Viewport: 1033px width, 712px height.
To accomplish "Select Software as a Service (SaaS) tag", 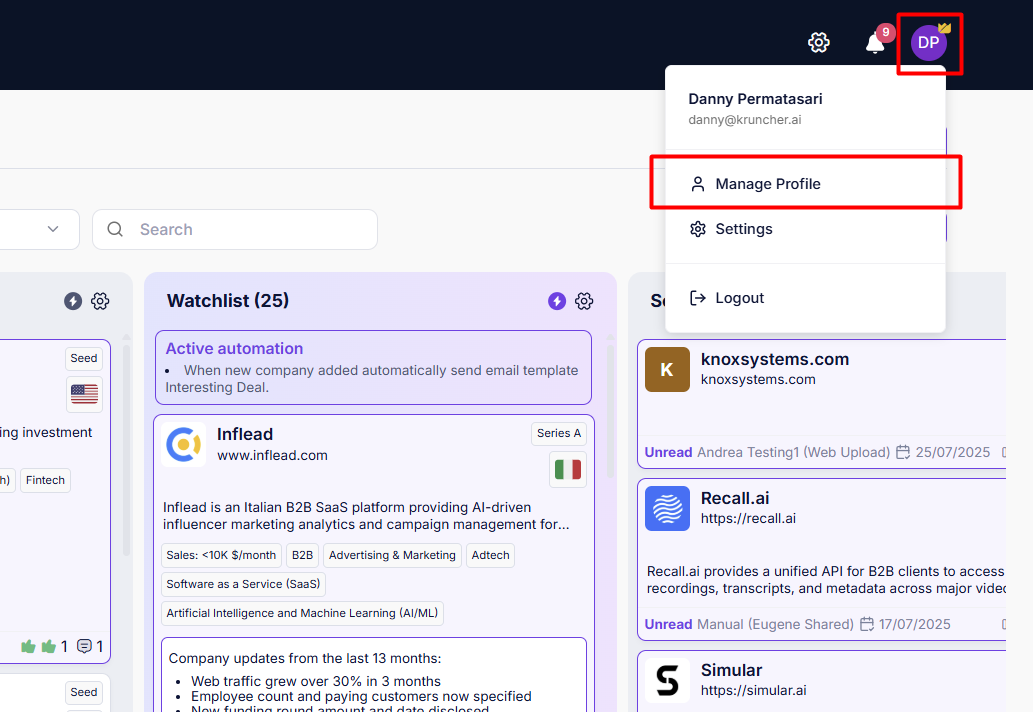I will tap(243, 584).
